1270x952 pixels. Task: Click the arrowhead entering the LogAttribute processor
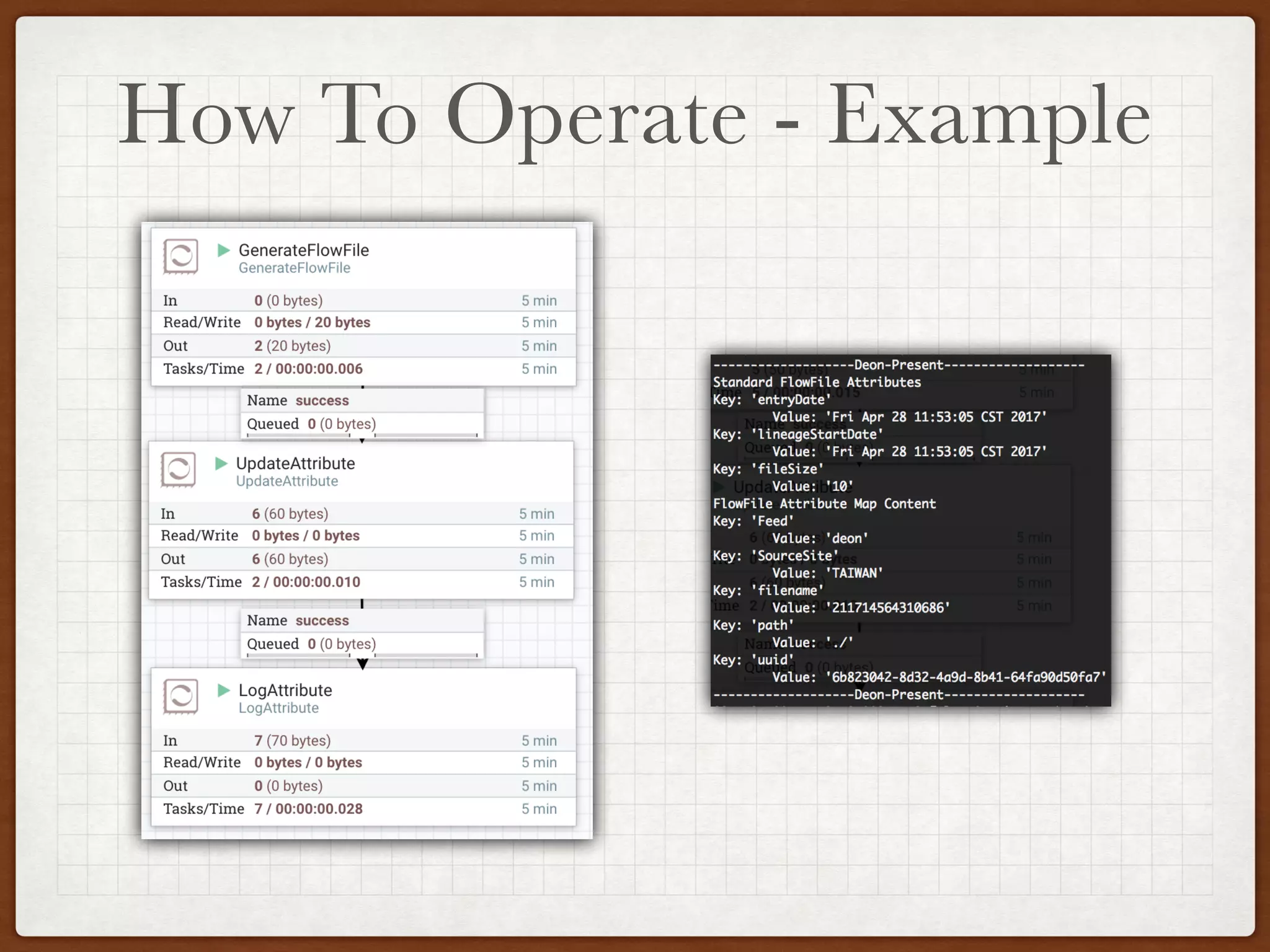[x=363, y=664]
